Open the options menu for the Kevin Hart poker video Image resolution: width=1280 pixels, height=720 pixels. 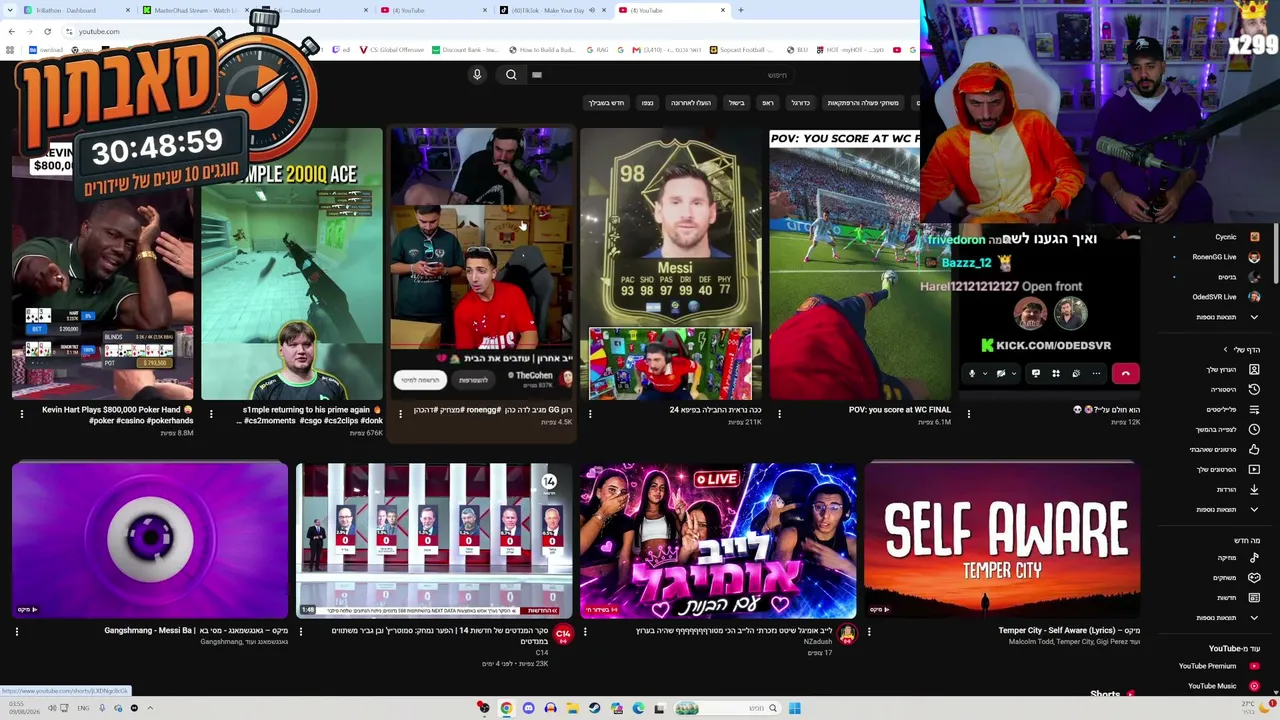coord(22,413)
